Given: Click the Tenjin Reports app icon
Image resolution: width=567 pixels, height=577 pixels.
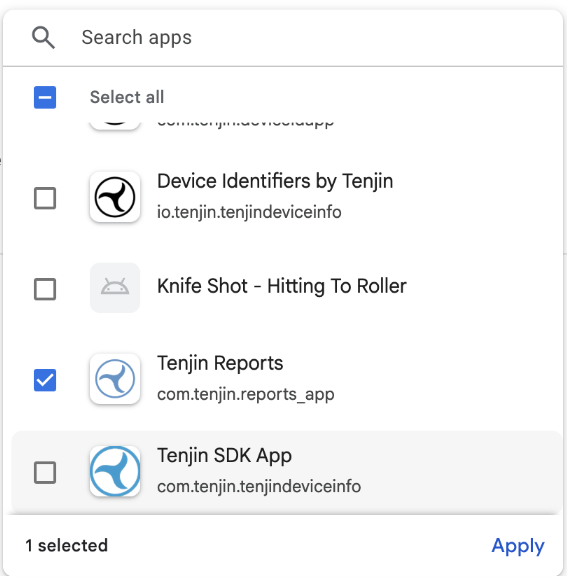Looking at the screenshot, I should click(115, 379).
